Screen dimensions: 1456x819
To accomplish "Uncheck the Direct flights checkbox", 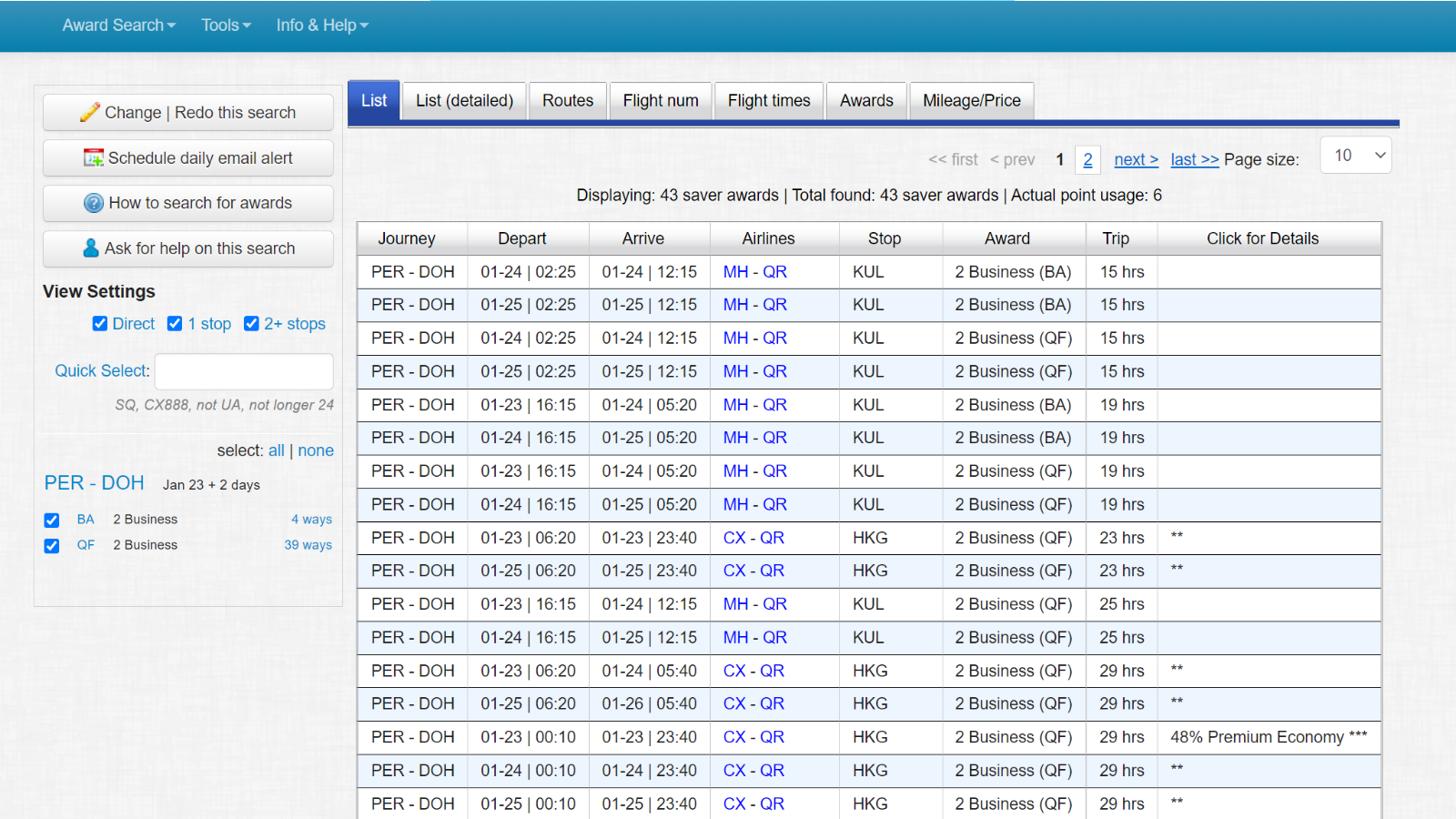I will 100,323.
